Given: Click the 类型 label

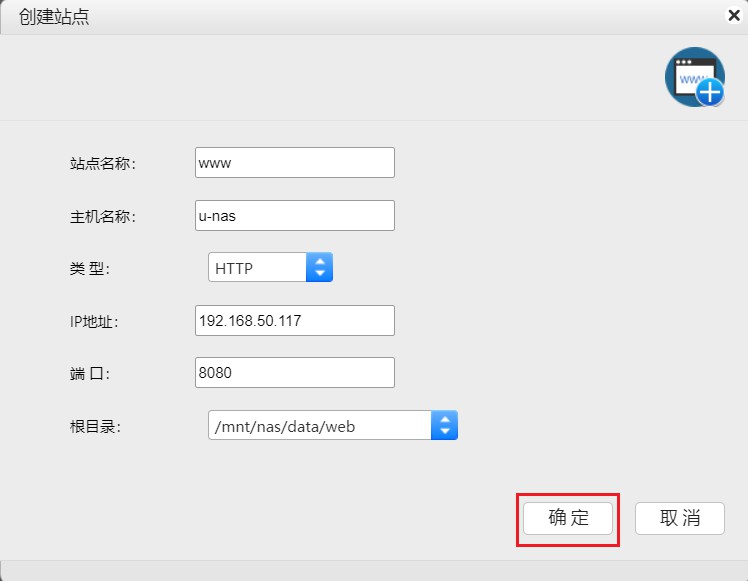Looking at the screenshot, I should [90, 269].
